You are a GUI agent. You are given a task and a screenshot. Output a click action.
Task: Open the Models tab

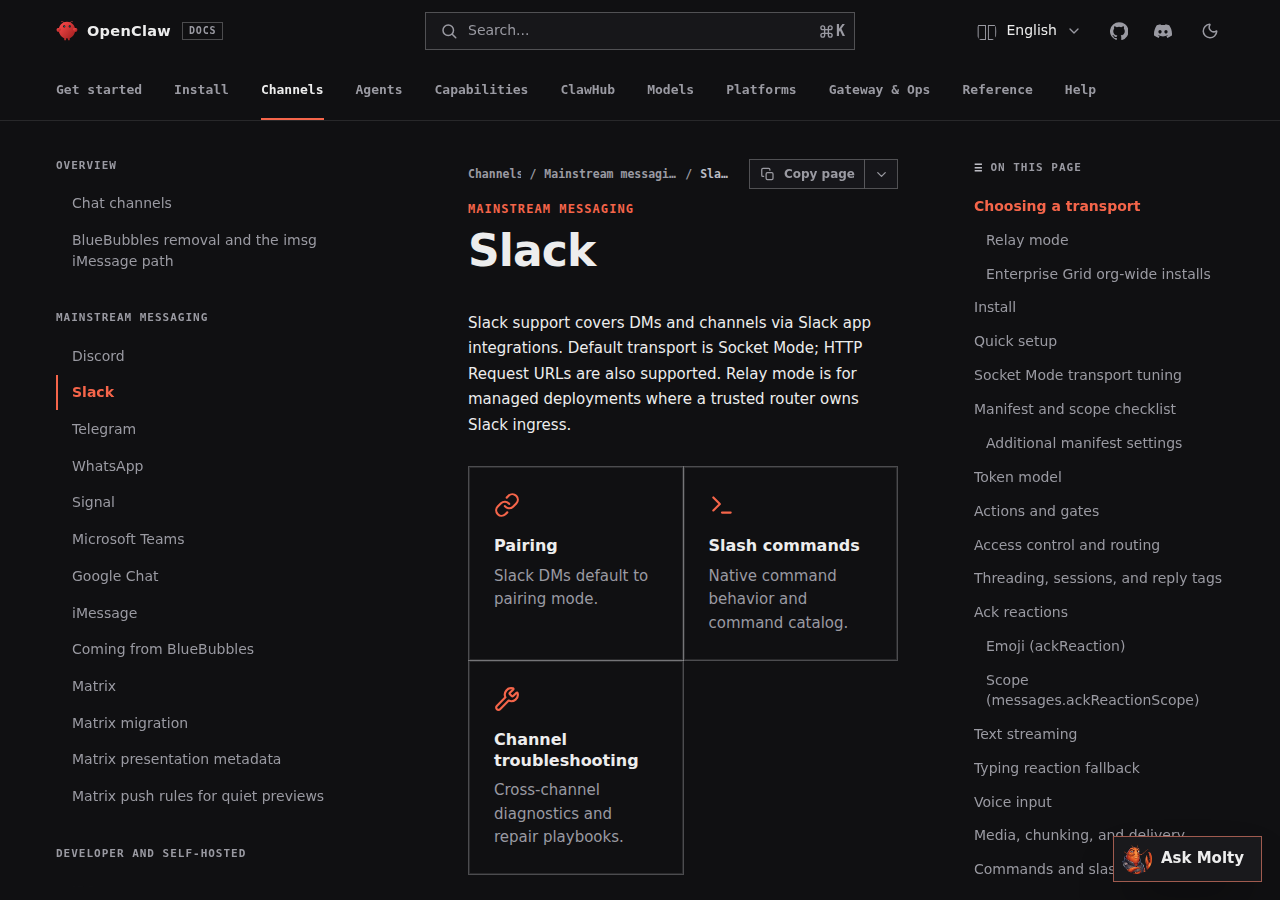click(x=670, y=90)
